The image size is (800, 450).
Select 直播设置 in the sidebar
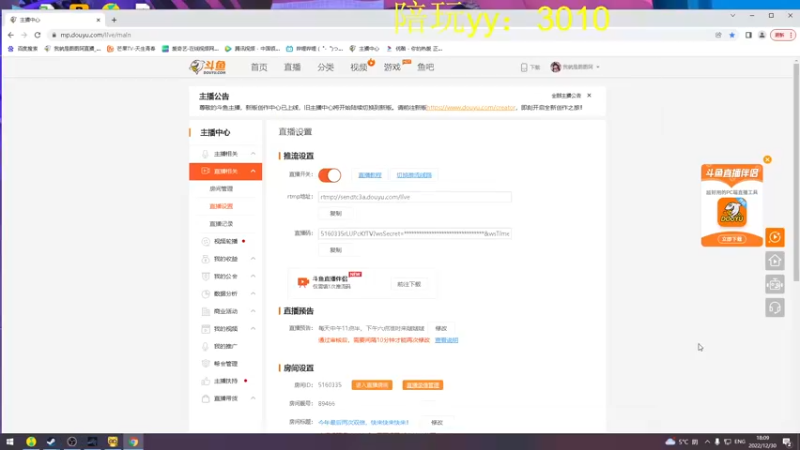221,206
